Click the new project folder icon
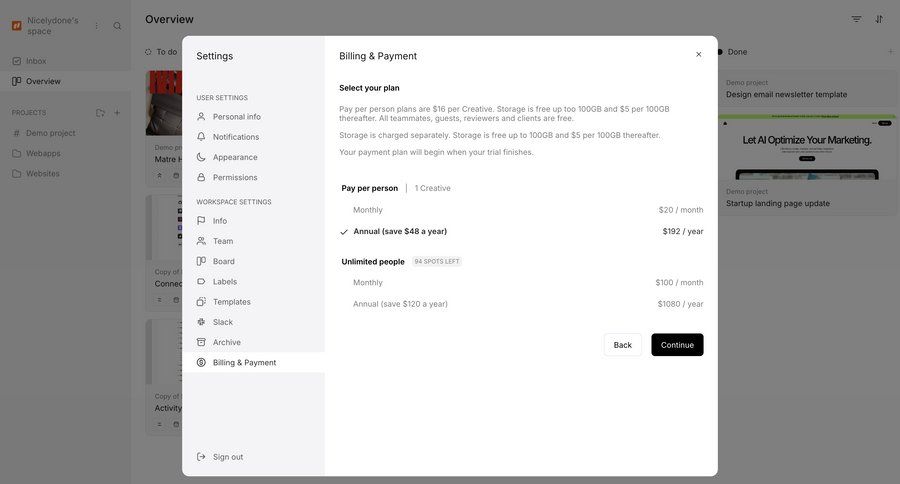The height and width of the screenshot is (484, 900). (x=100, y=113)
